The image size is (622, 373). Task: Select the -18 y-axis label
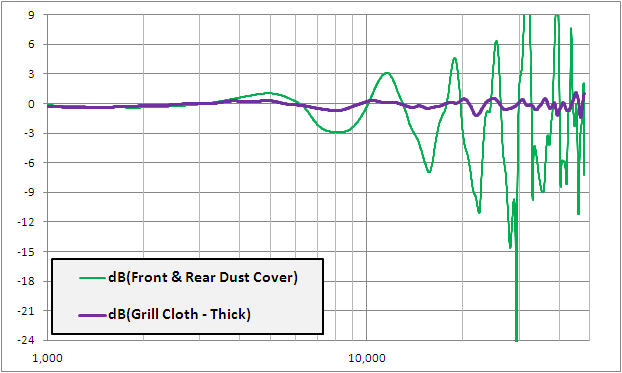click(26, 281)
